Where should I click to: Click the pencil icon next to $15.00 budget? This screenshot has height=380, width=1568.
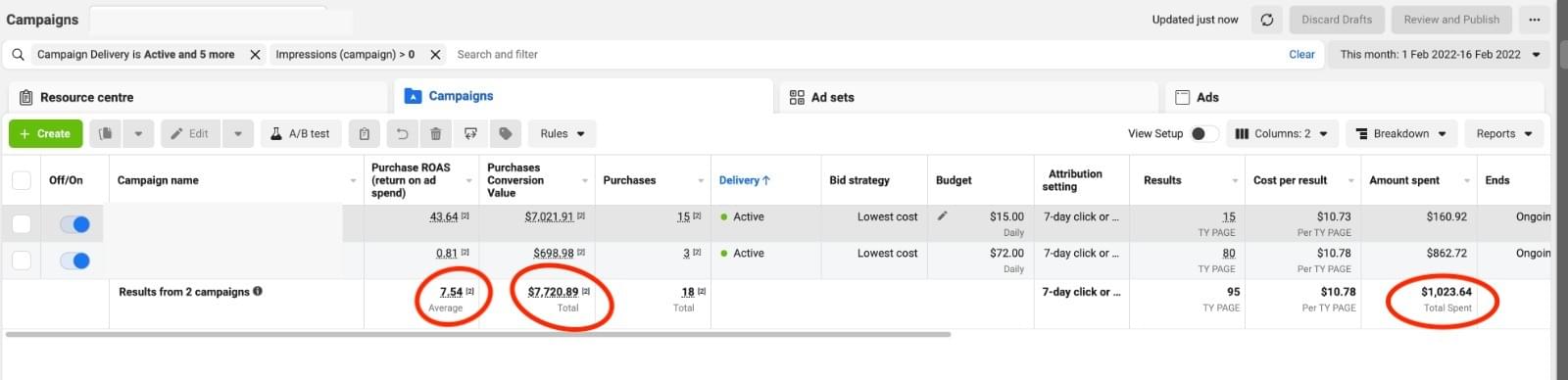943,216
